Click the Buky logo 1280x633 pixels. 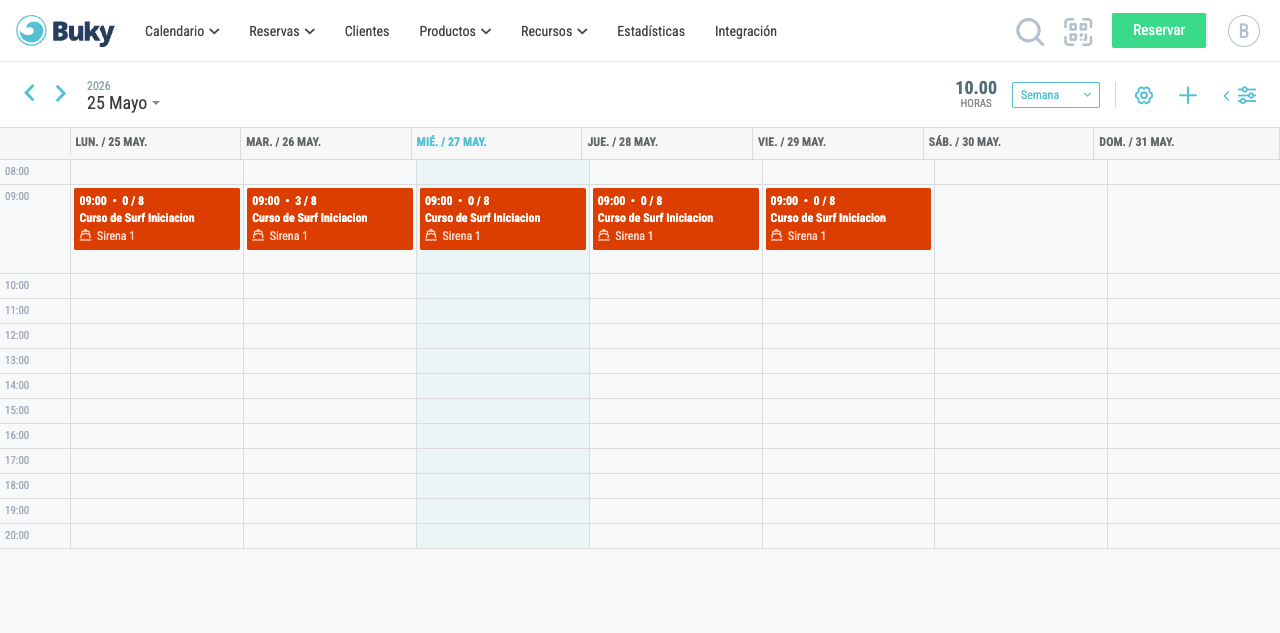[66, 31]
